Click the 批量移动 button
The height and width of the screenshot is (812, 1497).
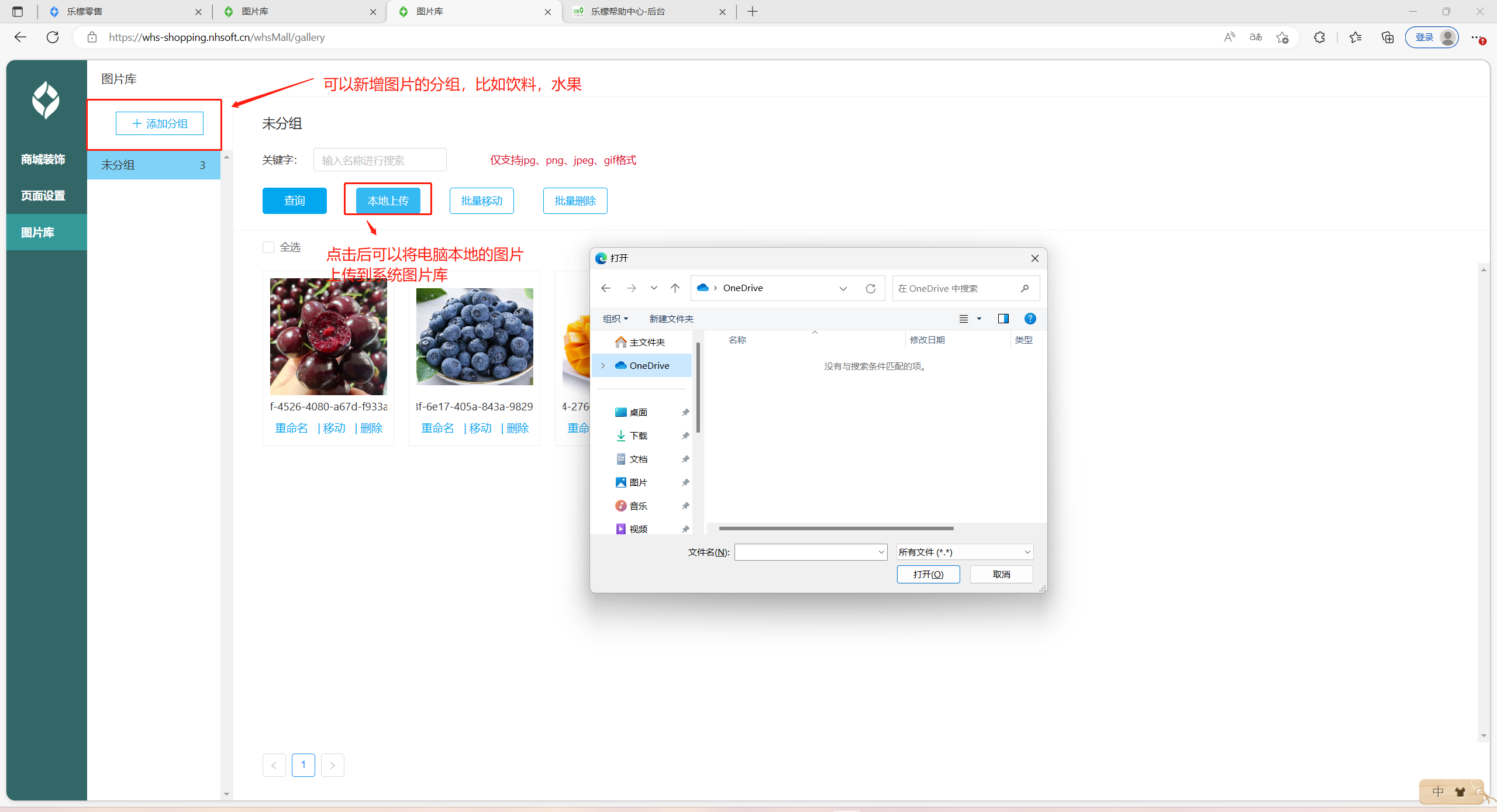[x=482, y=201]
